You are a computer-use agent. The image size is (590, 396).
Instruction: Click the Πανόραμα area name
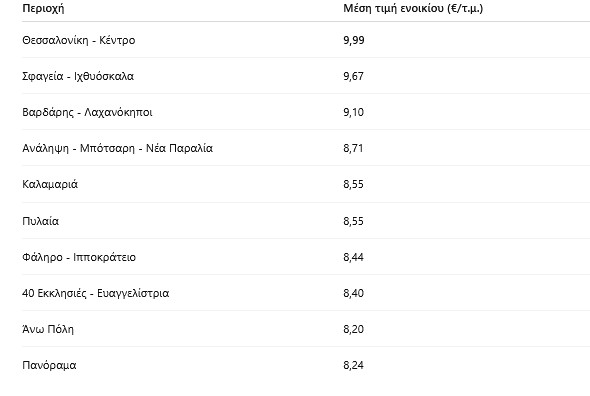(49, 365)
